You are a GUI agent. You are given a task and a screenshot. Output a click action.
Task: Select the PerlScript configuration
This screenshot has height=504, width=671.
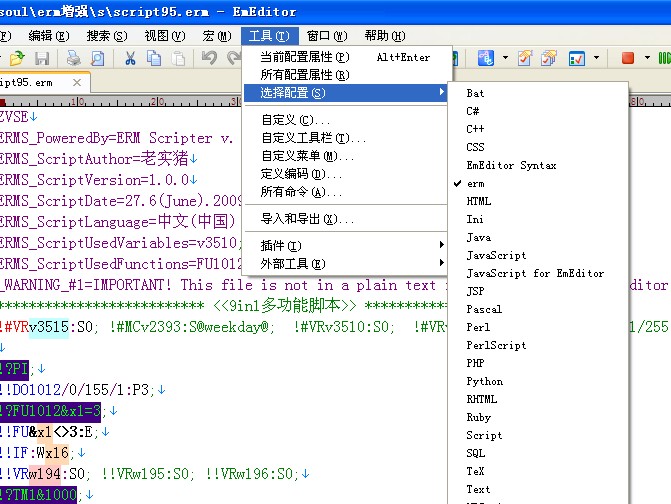pos(538,345)
